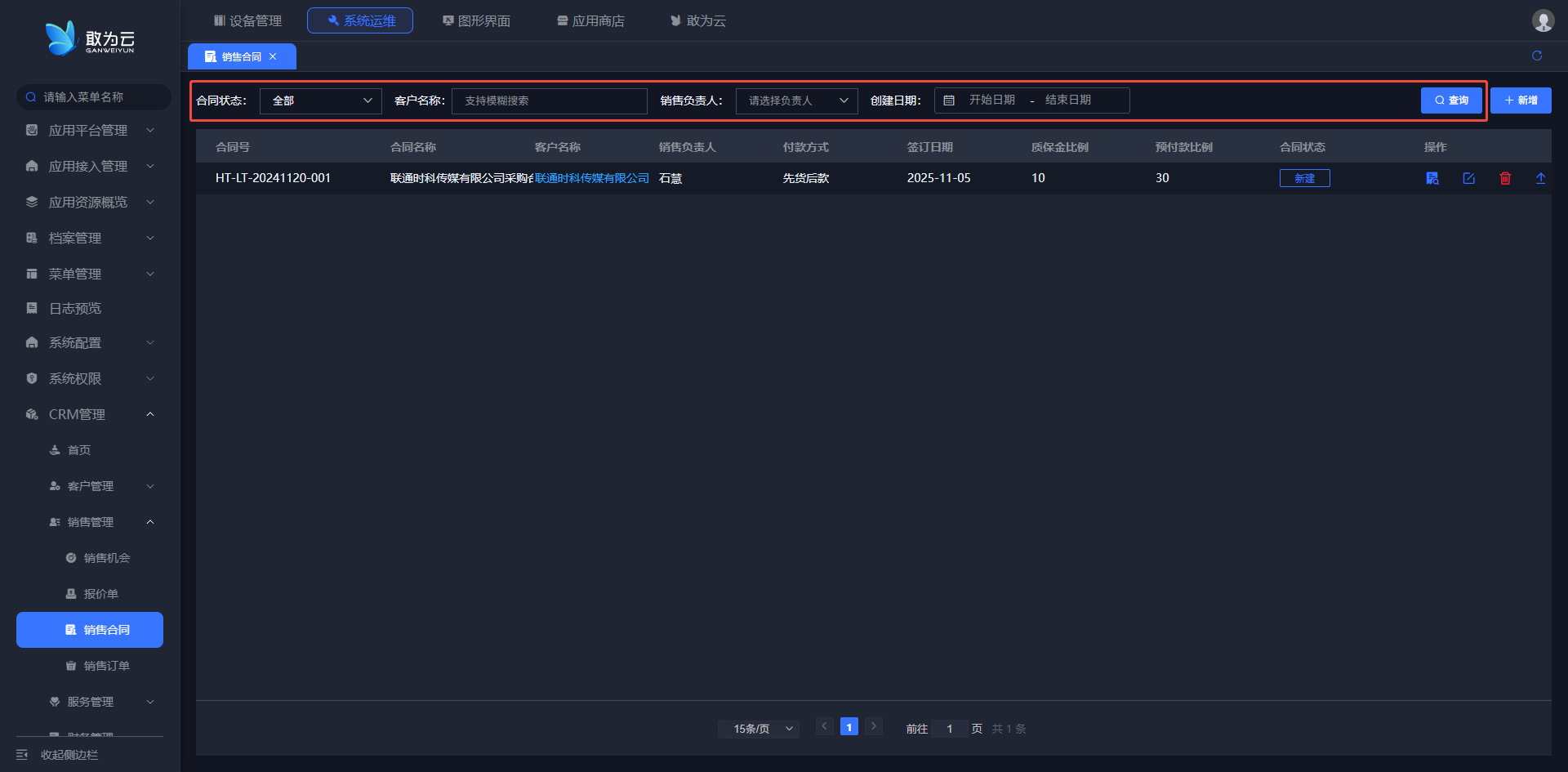The image size is (1568, 772).
Task: Click the upload arrow icon in the contract row
Action: [1541, 178]
